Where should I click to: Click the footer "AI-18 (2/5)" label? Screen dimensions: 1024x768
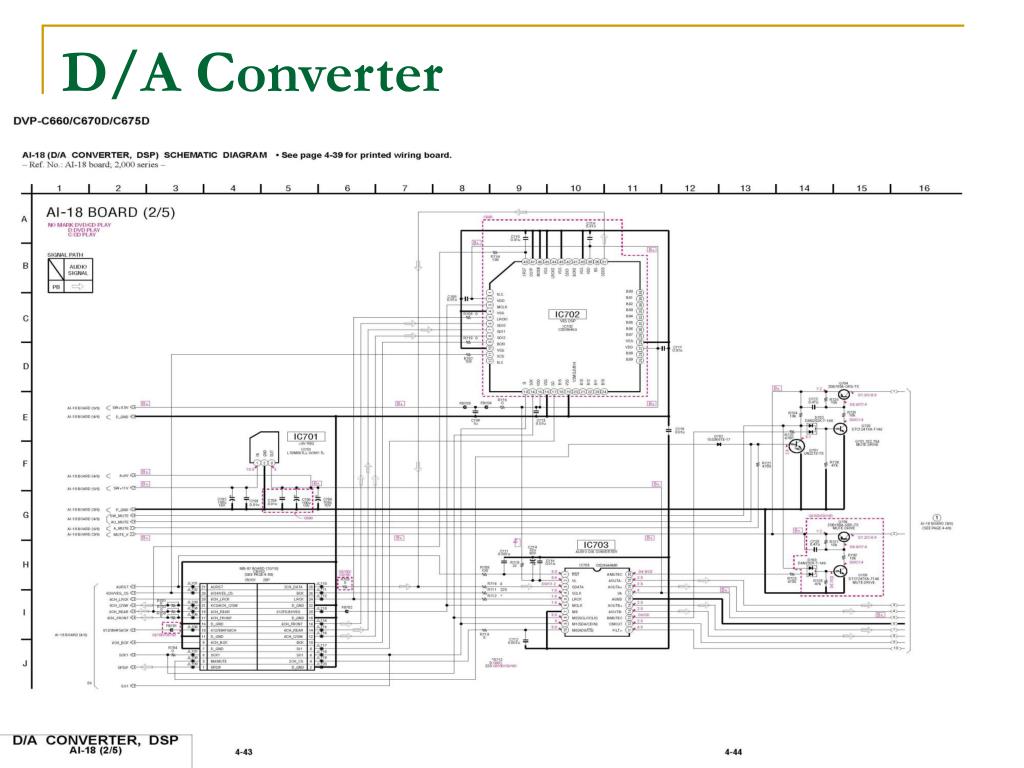(x=95, y=750)
